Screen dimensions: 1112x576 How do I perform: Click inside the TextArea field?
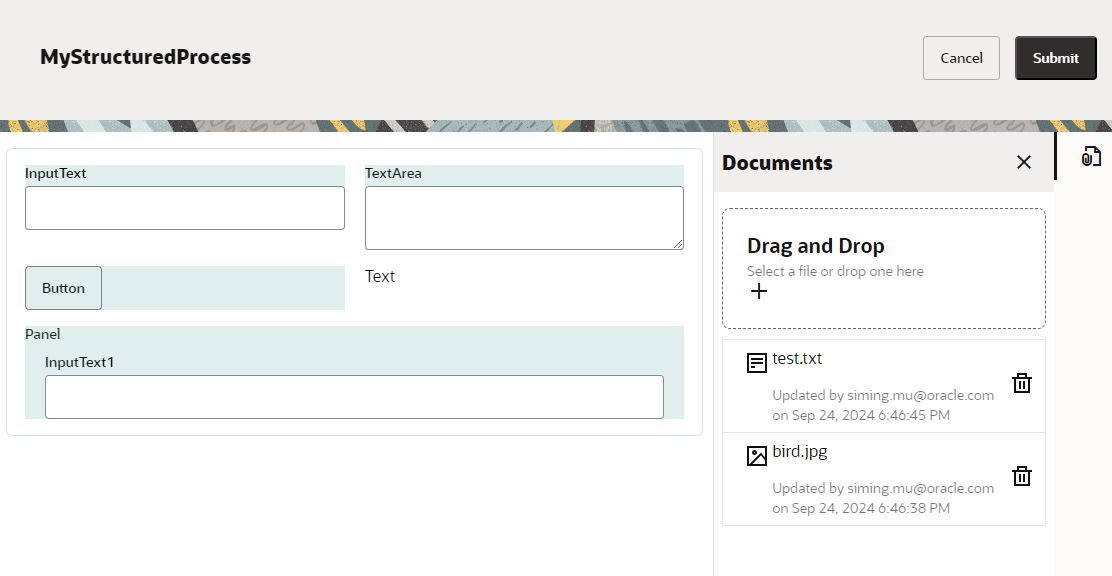click(523, 218)
